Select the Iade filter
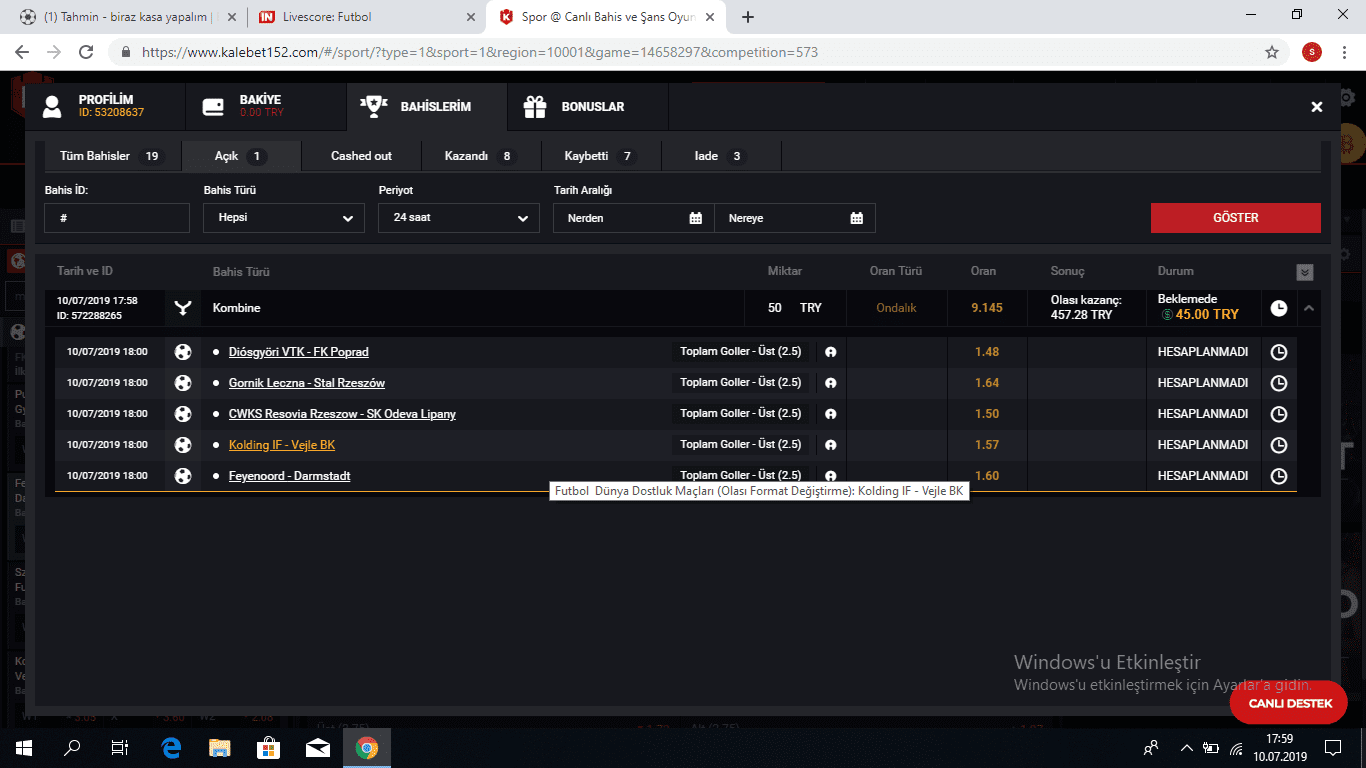 point(721,156)
